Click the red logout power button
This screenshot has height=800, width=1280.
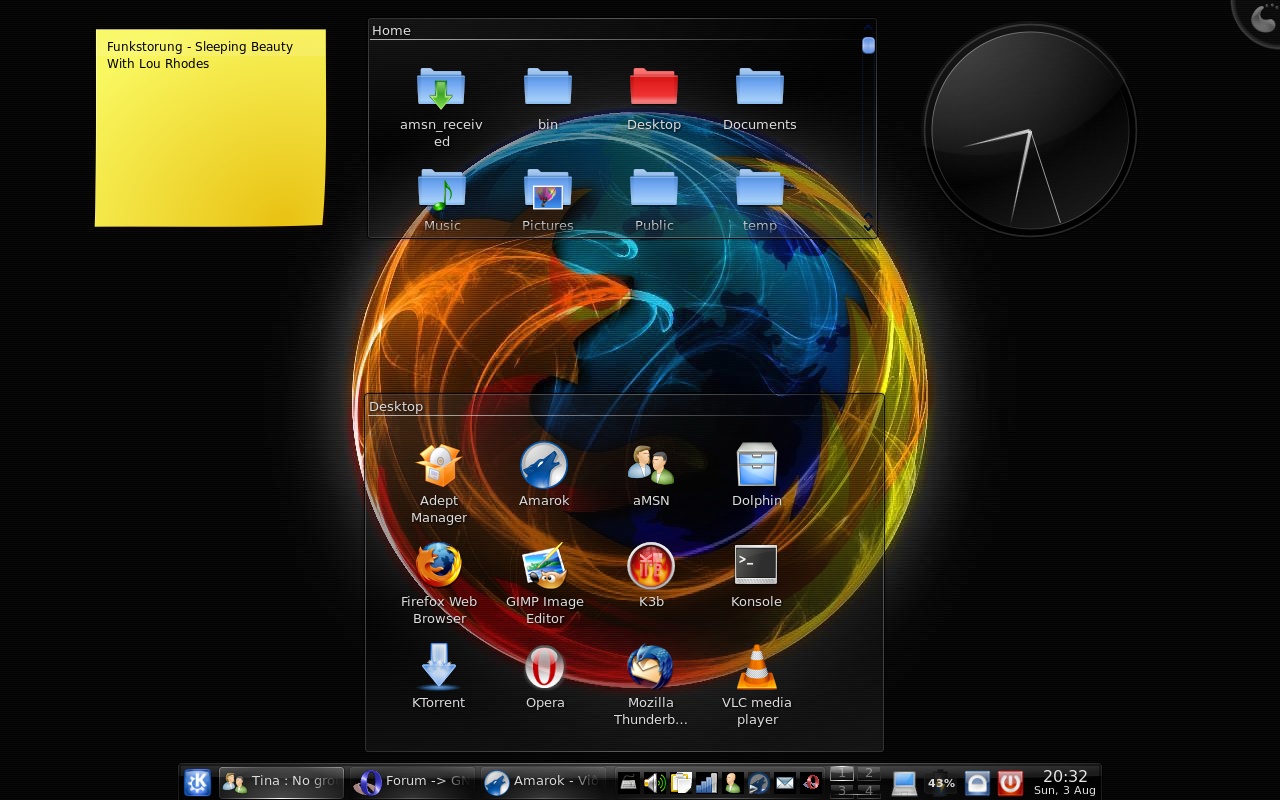(x=1010, y=783)
